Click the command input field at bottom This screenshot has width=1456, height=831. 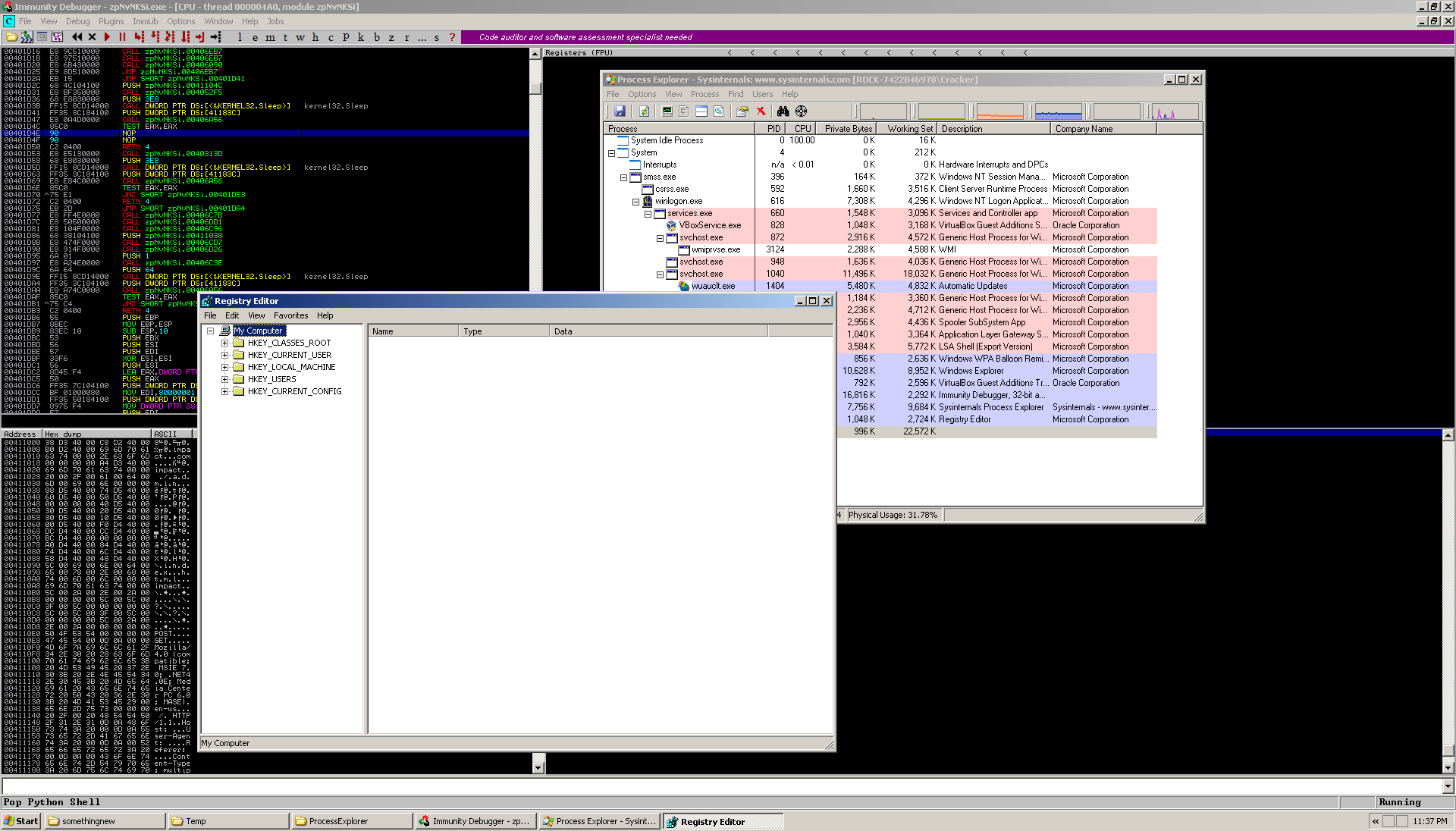[722, 786]
